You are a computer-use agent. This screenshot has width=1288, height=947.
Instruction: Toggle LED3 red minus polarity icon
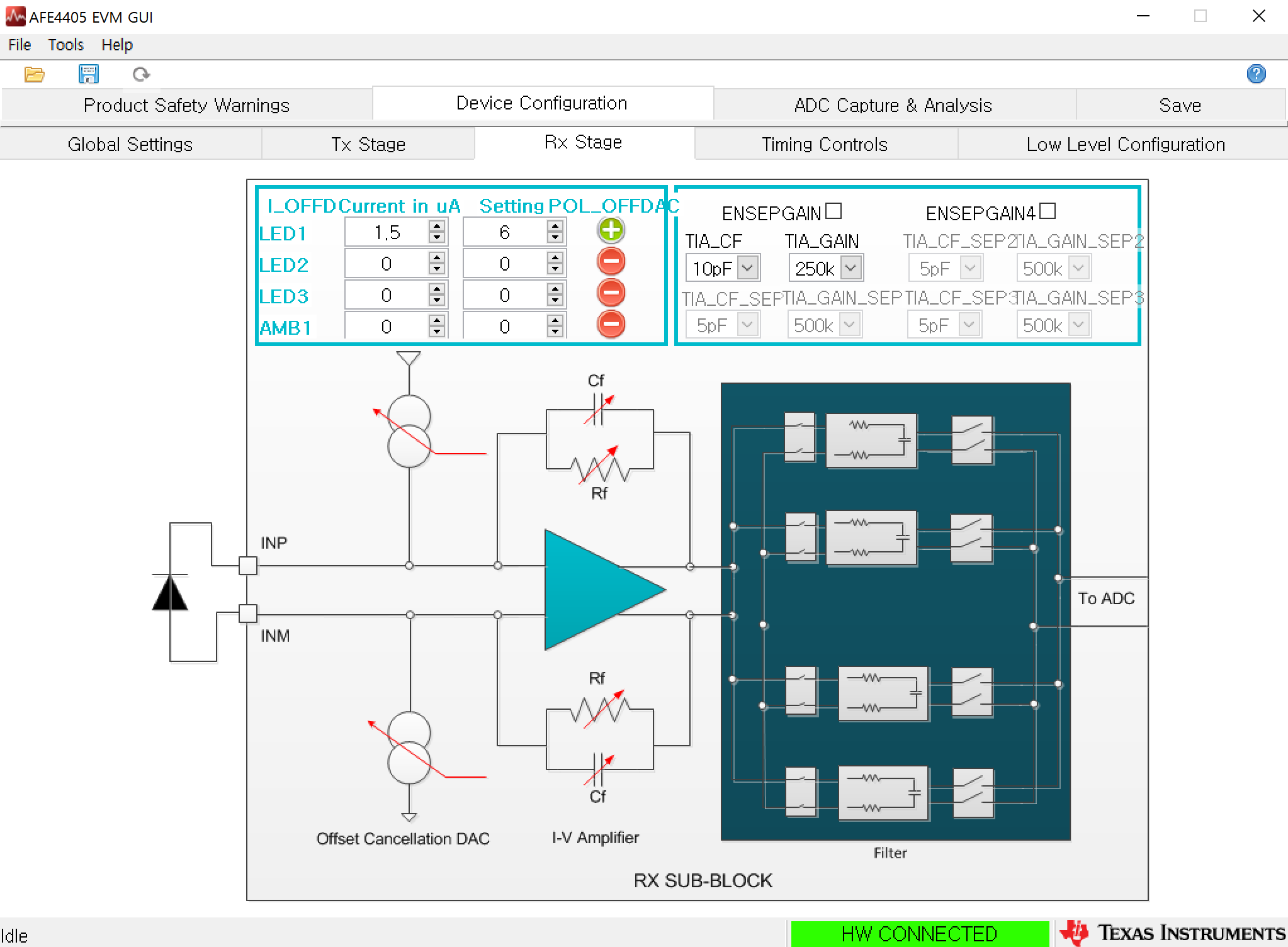611,293
